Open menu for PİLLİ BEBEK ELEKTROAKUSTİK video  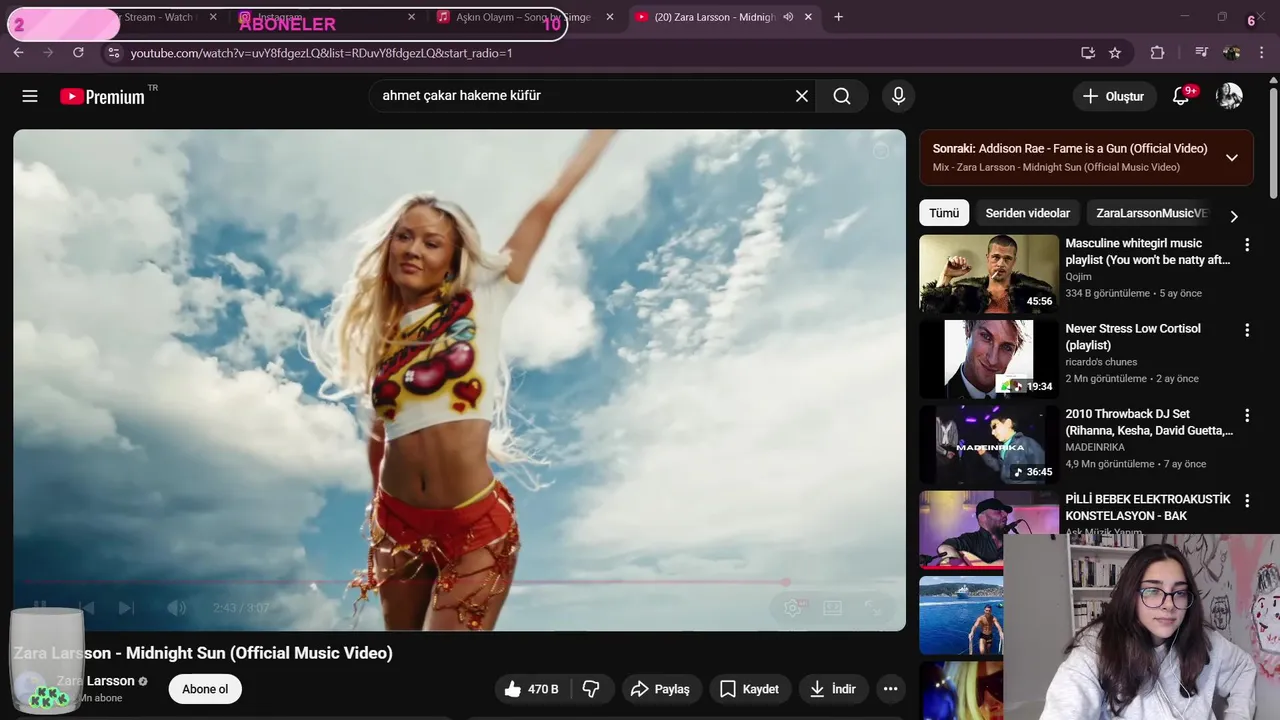1247,500
